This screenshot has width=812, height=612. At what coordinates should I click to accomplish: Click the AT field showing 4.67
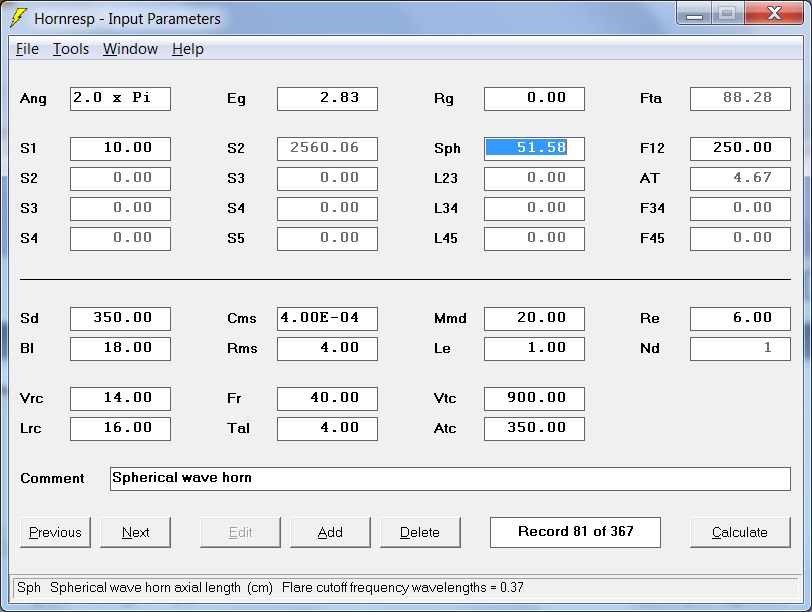(741, 179)
